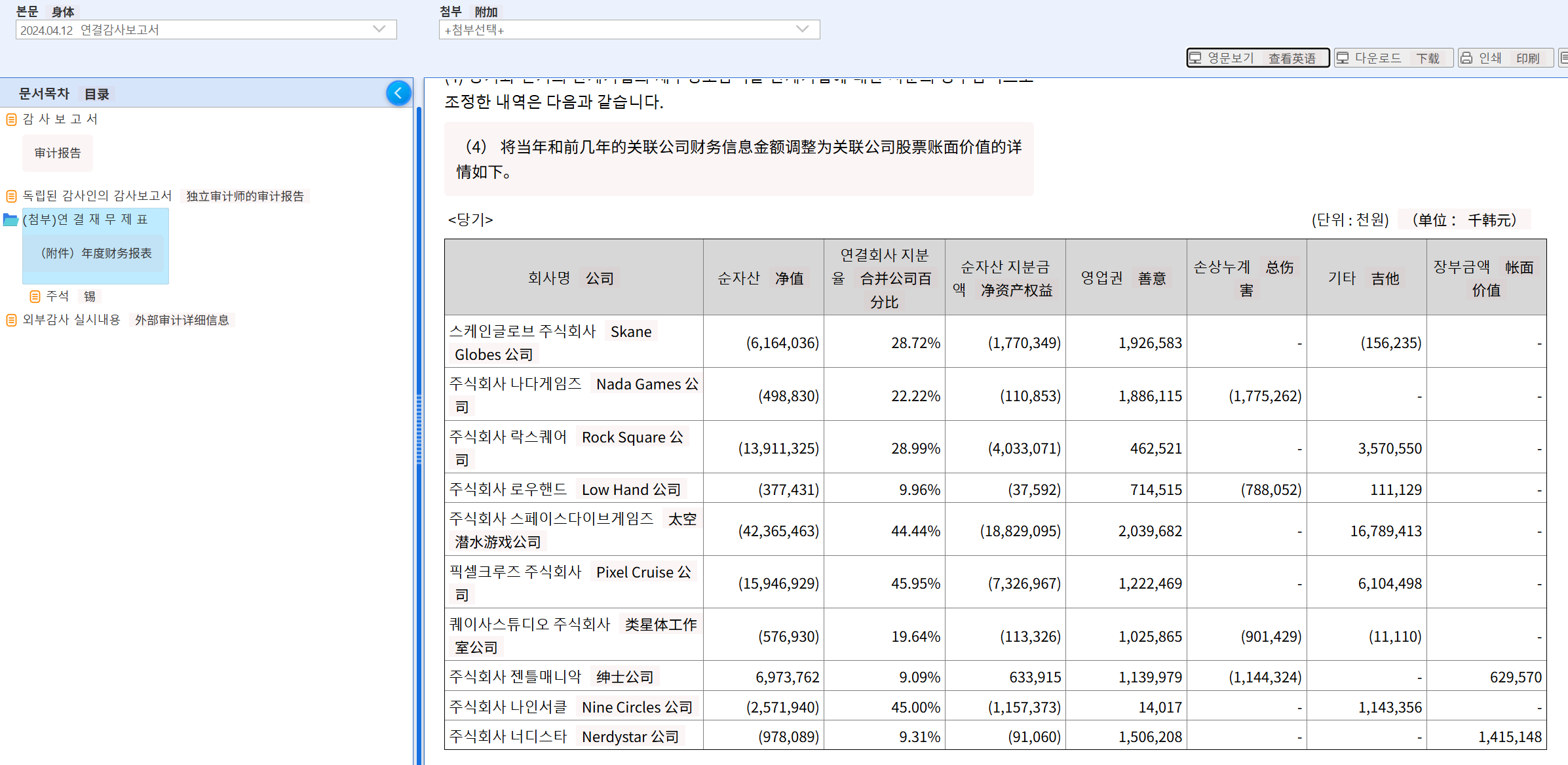Viewport: 1568px width, 765px height.
Task: Click the 퀘이사스튜디오 주식회사 company cell
Action: click(x=574, y=636)
